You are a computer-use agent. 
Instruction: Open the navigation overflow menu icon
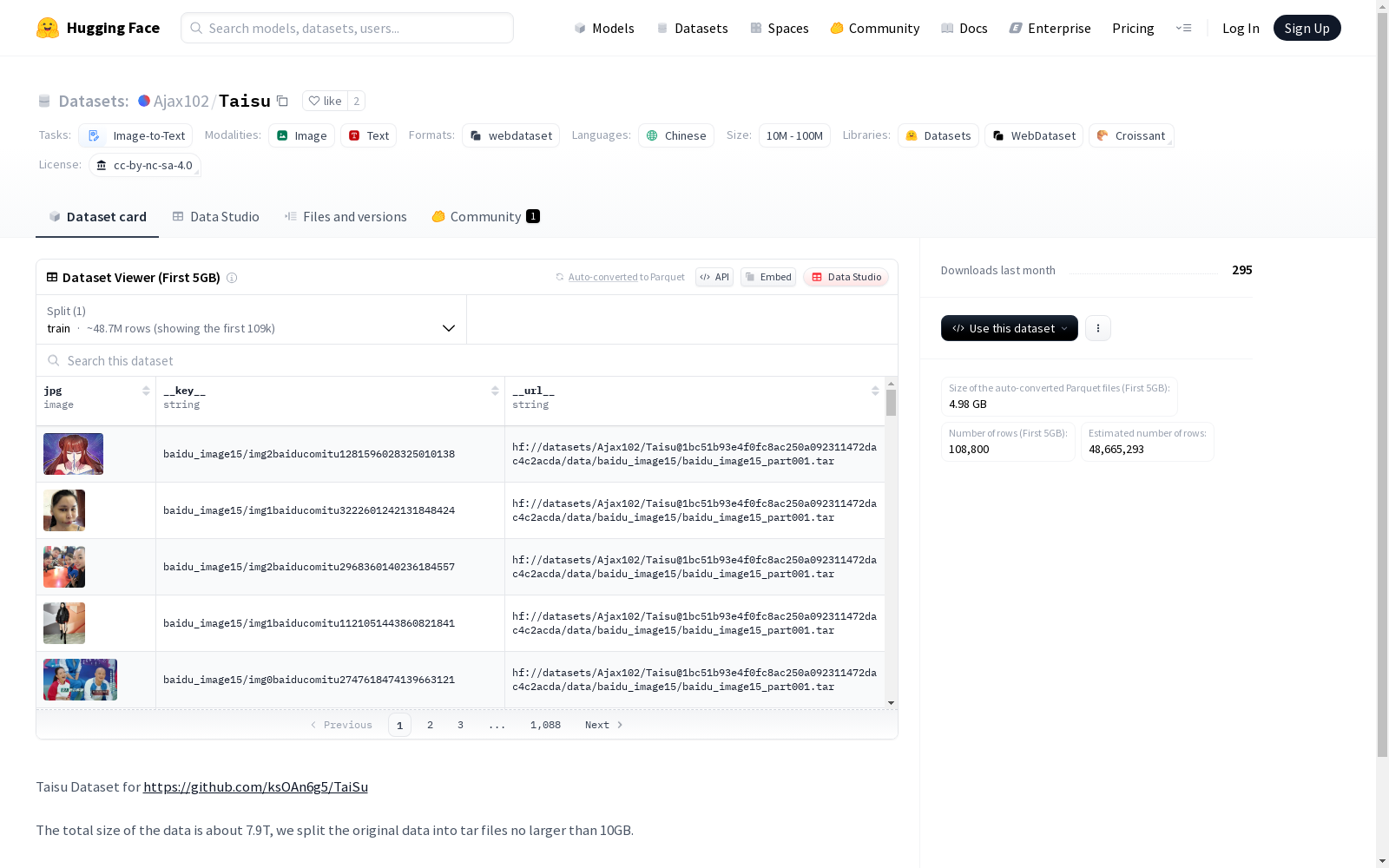pos(1183,28)
